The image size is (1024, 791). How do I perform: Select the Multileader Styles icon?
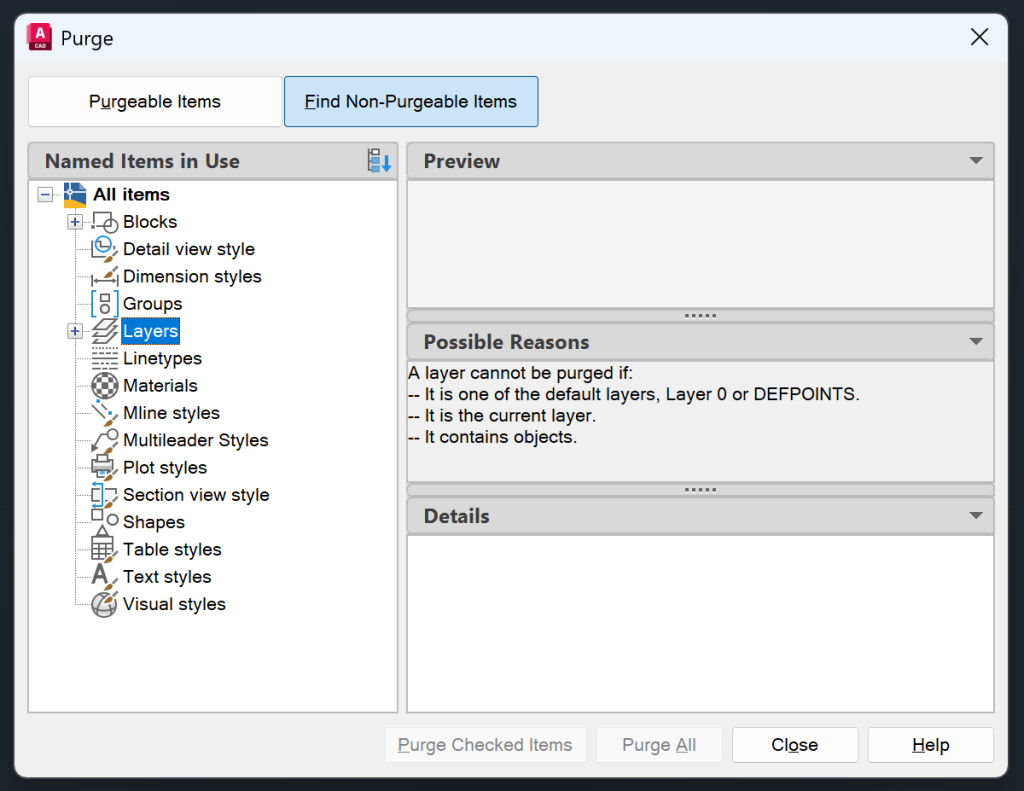(104, 440)
